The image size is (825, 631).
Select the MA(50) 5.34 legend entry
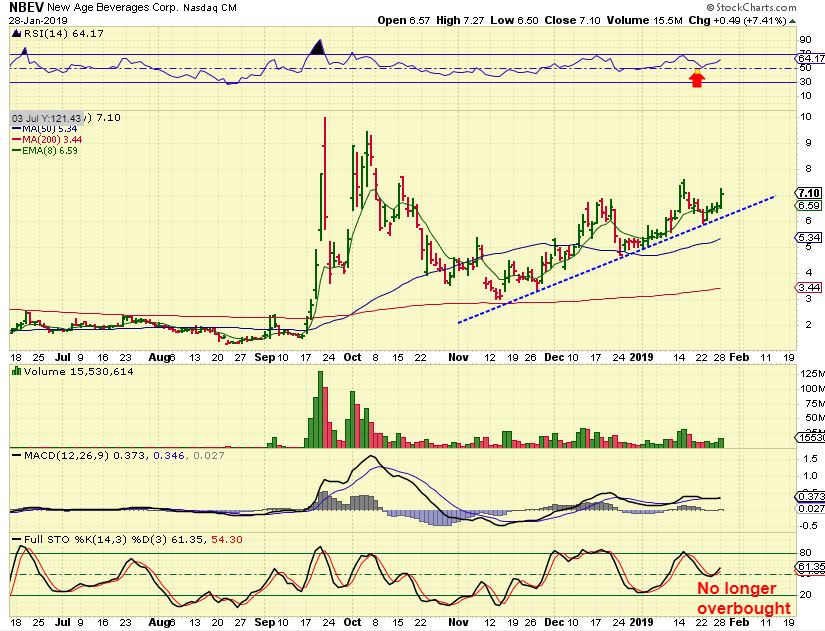[x=44, y=128]
